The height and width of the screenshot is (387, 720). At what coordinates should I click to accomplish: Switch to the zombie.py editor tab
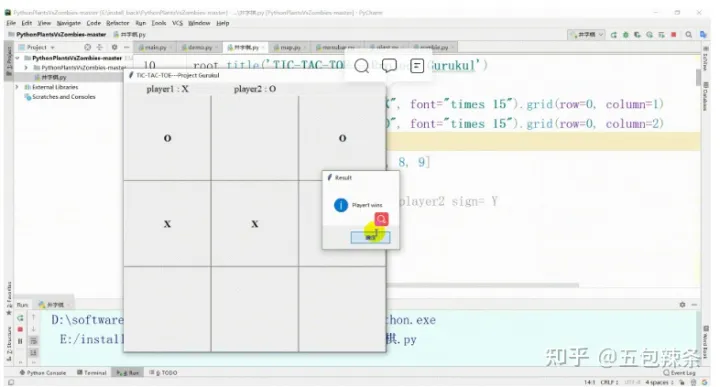433,47
